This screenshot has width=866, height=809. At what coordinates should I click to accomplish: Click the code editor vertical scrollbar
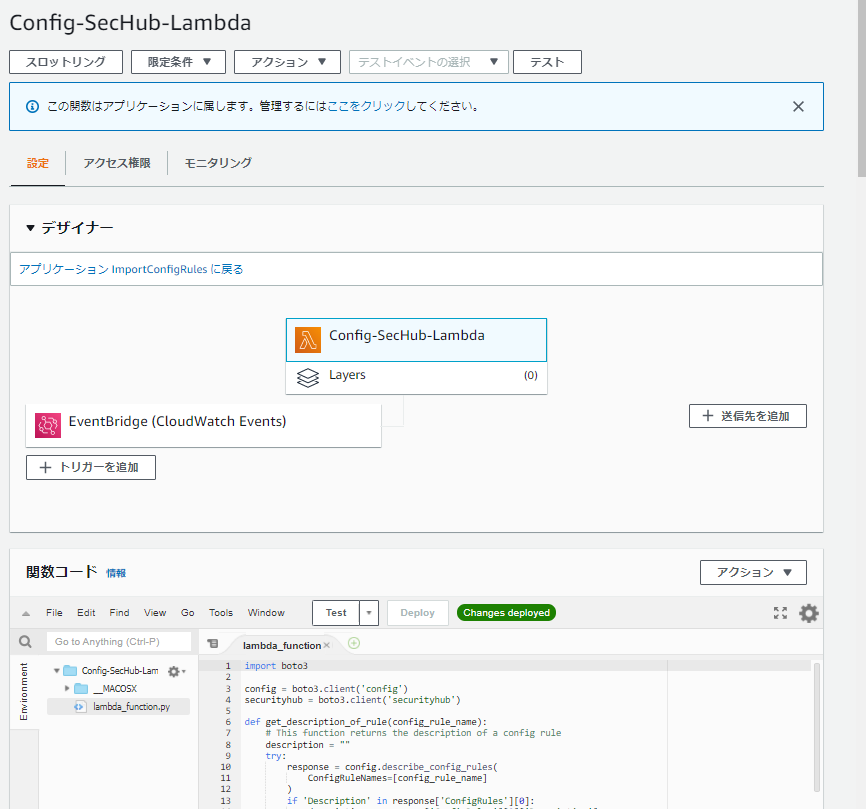(x=817, y=728)
